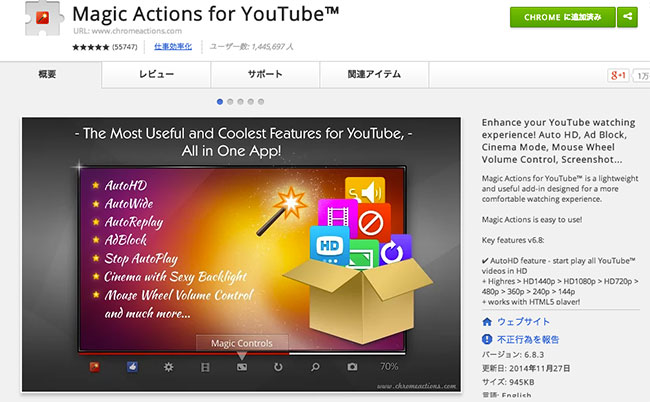
Task: Click the green share icon button
Action: click(x=627, y=17)
